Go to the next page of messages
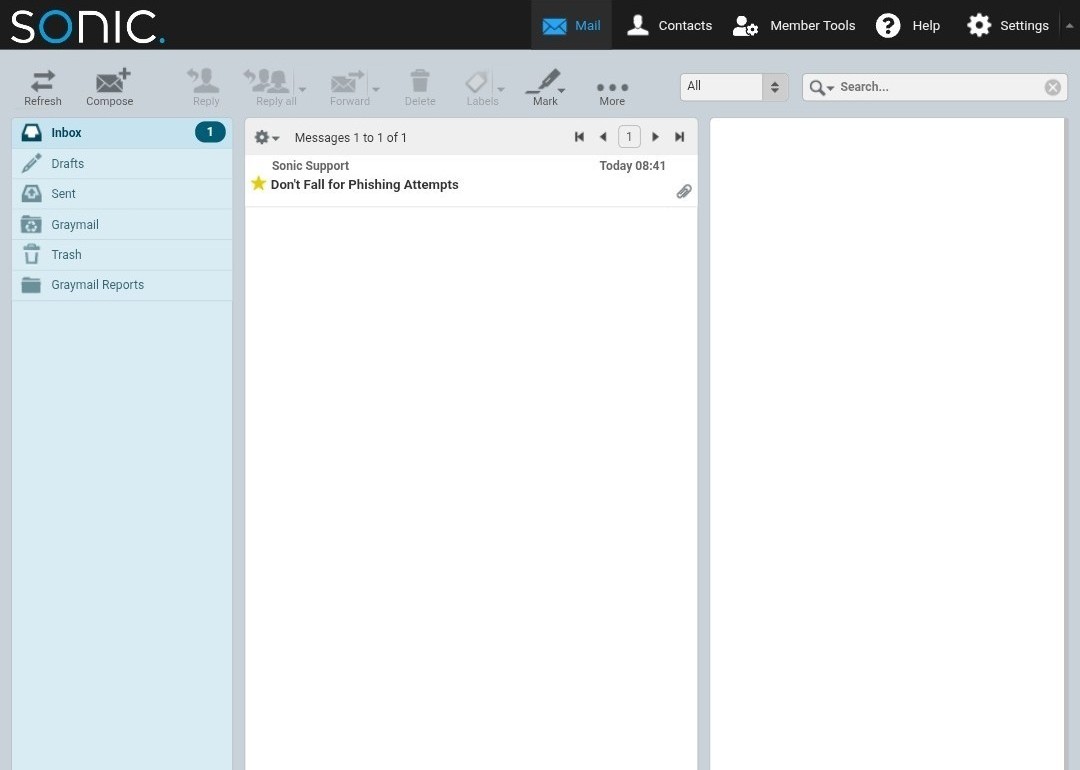The image size is (1080, 770). 655,137
